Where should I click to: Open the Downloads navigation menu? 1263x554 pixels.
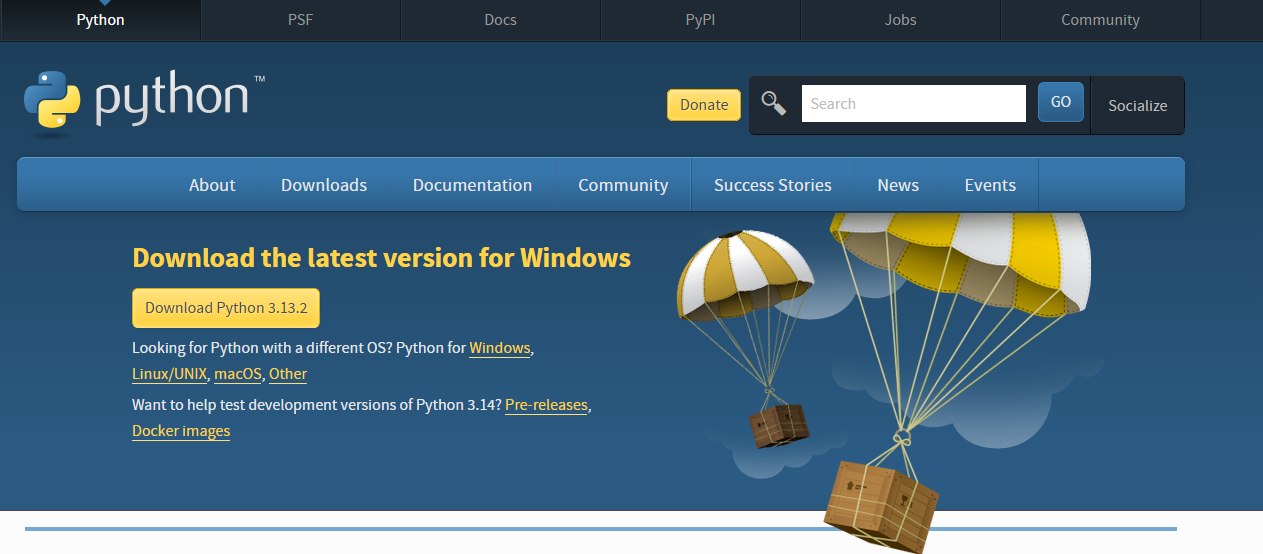tap(324, 185)
